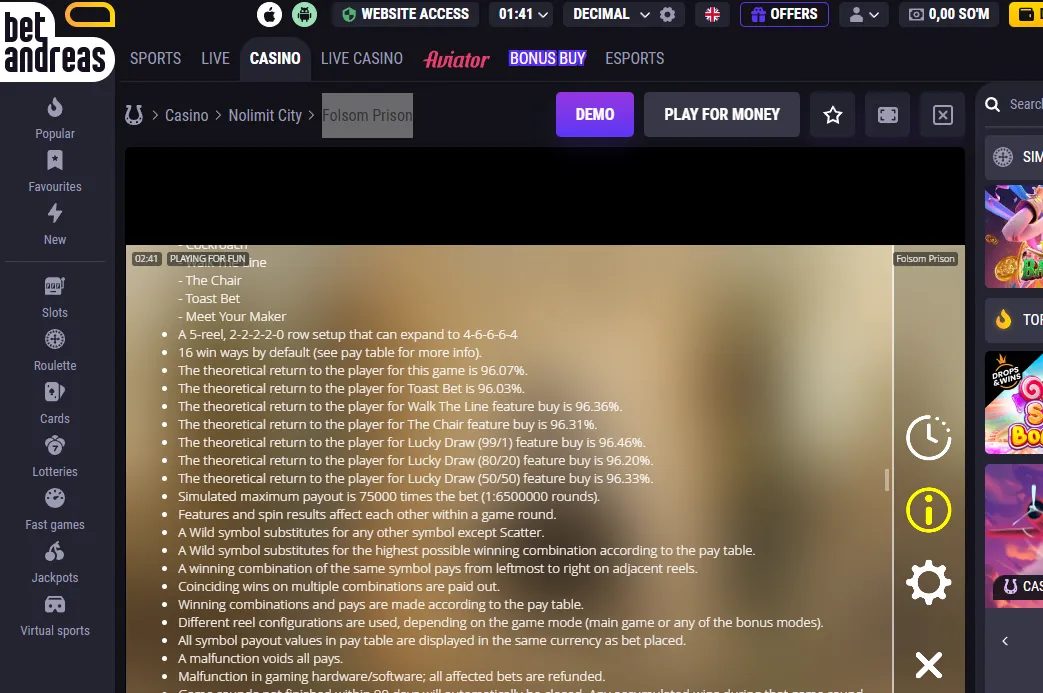Open the iOS app download icon
This screenshot has height=693, width=1043.
pyautogui.click(x=269, y=14)
